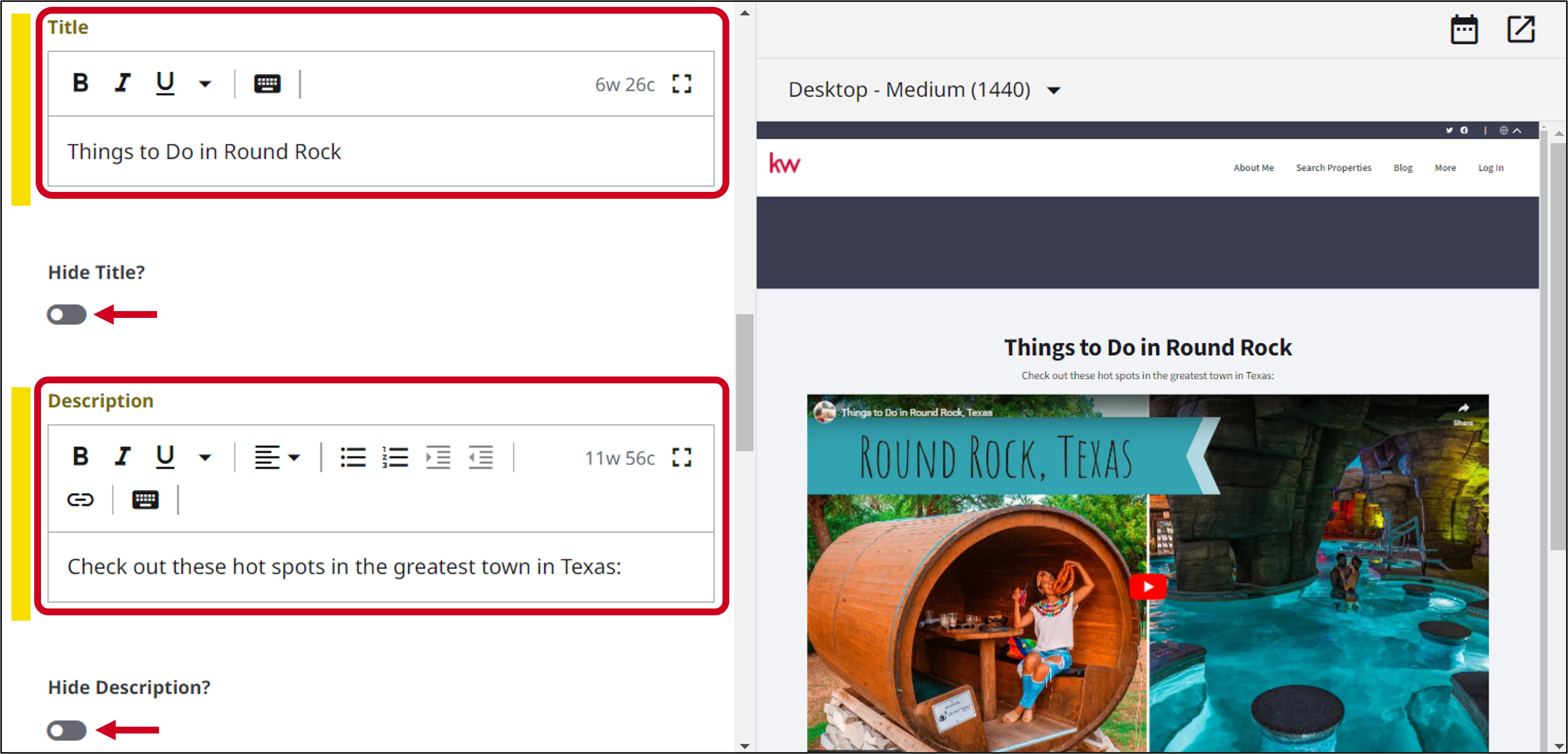Insert link in Description editor
This screenshot has width=1568, height=754.
point(81,500)
